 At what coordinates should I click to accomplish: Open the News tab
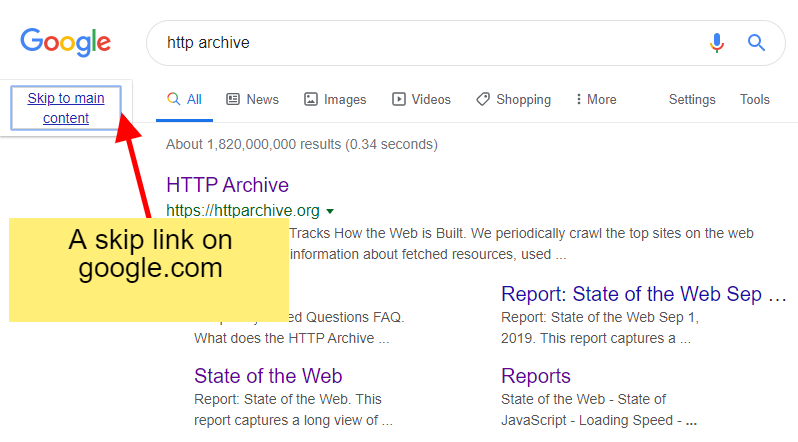click(252, 99)
